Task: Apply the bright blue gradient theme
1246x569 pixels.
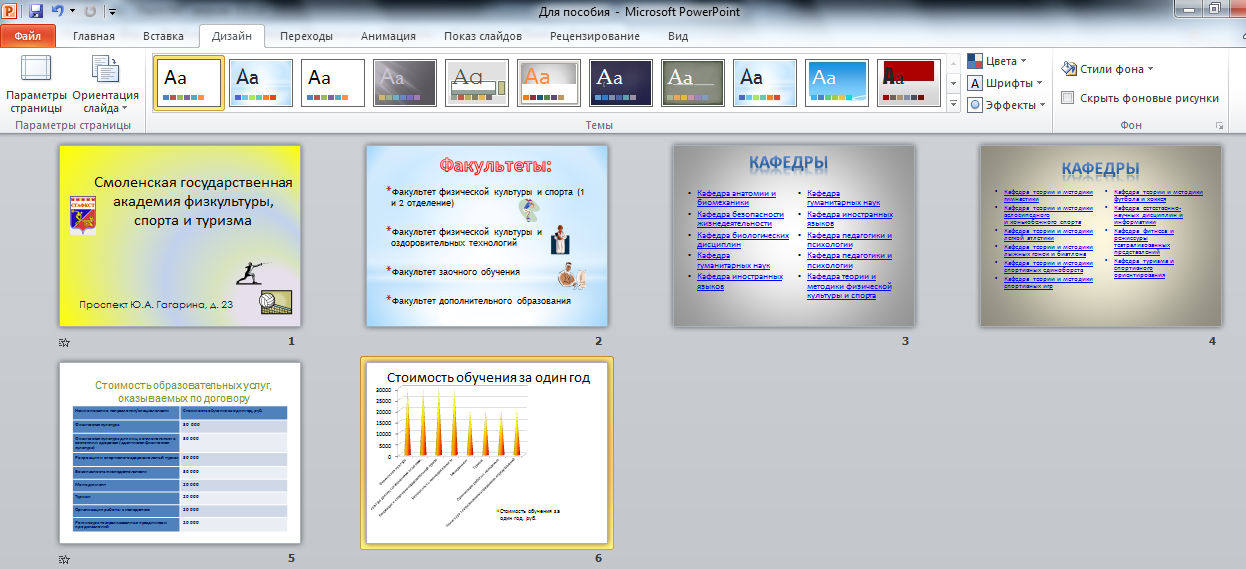Action: point(837,82)
